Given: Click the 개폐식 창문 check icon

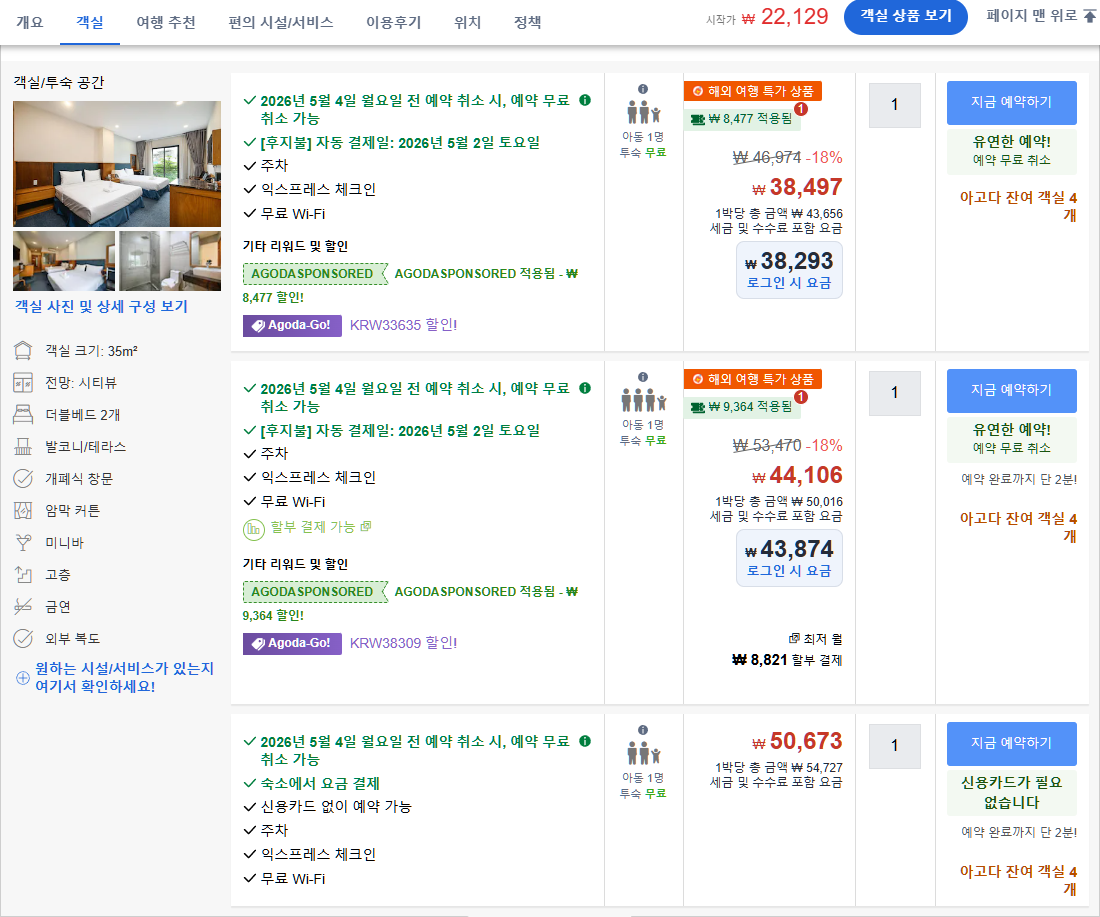Looking at the screenshot, I should tap(23, 478).
